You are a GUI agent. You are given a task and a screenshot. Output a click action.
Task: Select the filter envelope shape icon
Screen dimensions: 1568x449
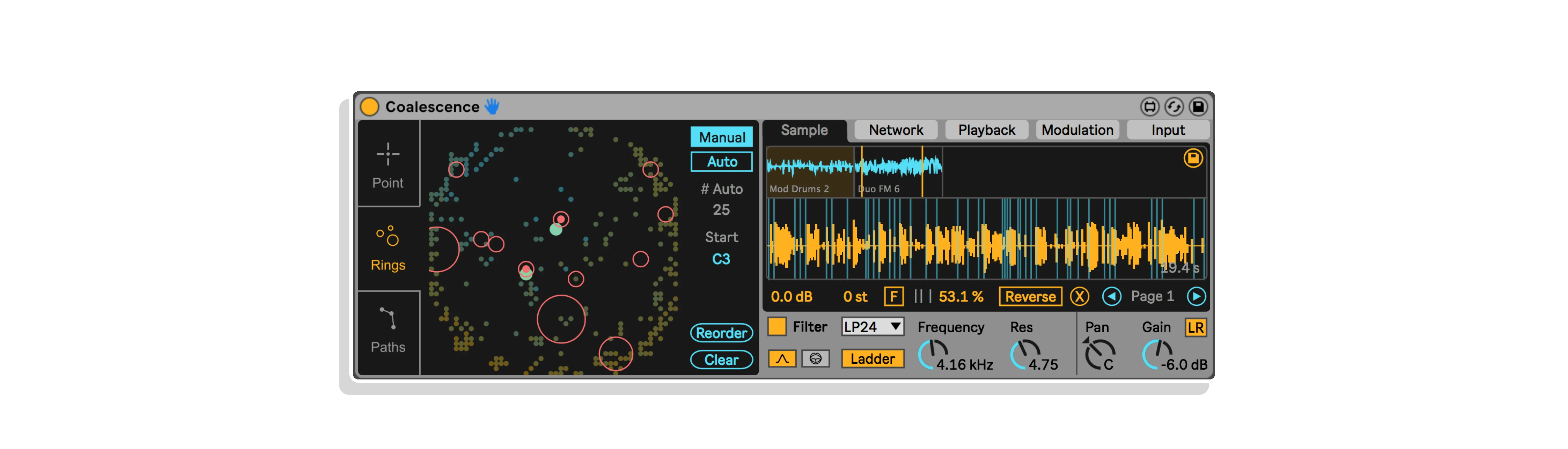pos(782,359)
